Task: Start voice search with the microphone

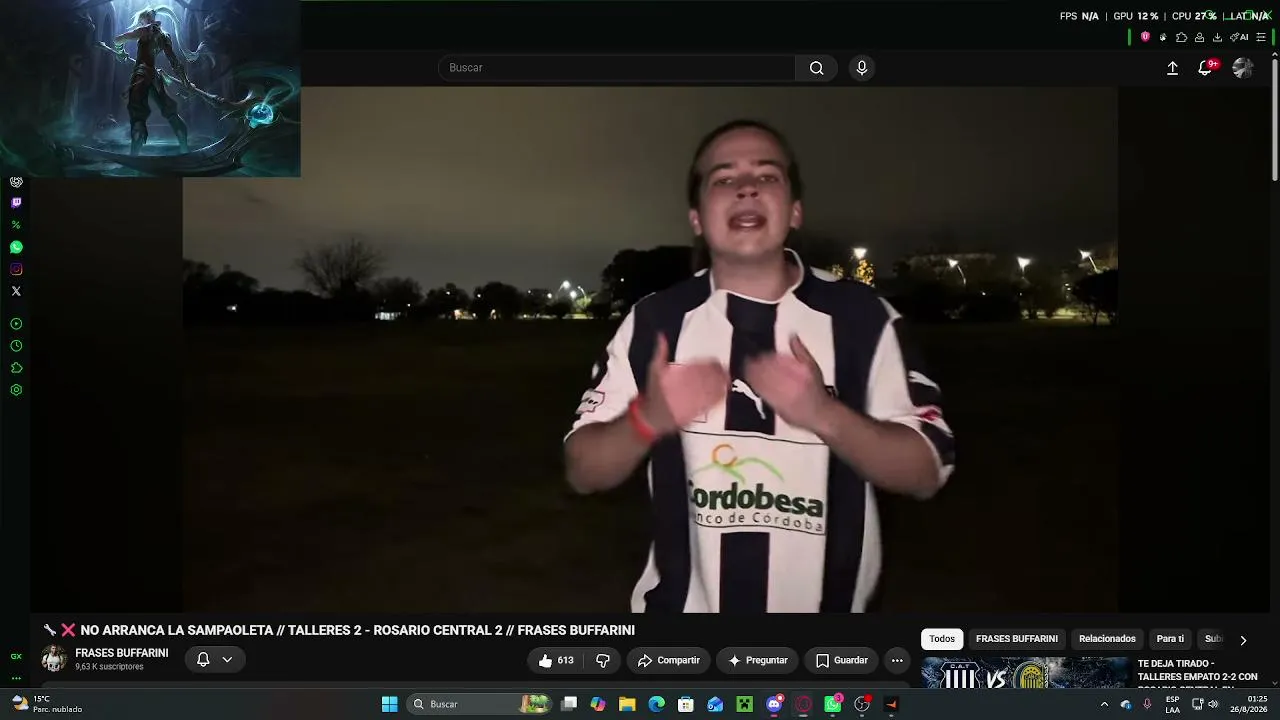Action: [x=862, y=68]
